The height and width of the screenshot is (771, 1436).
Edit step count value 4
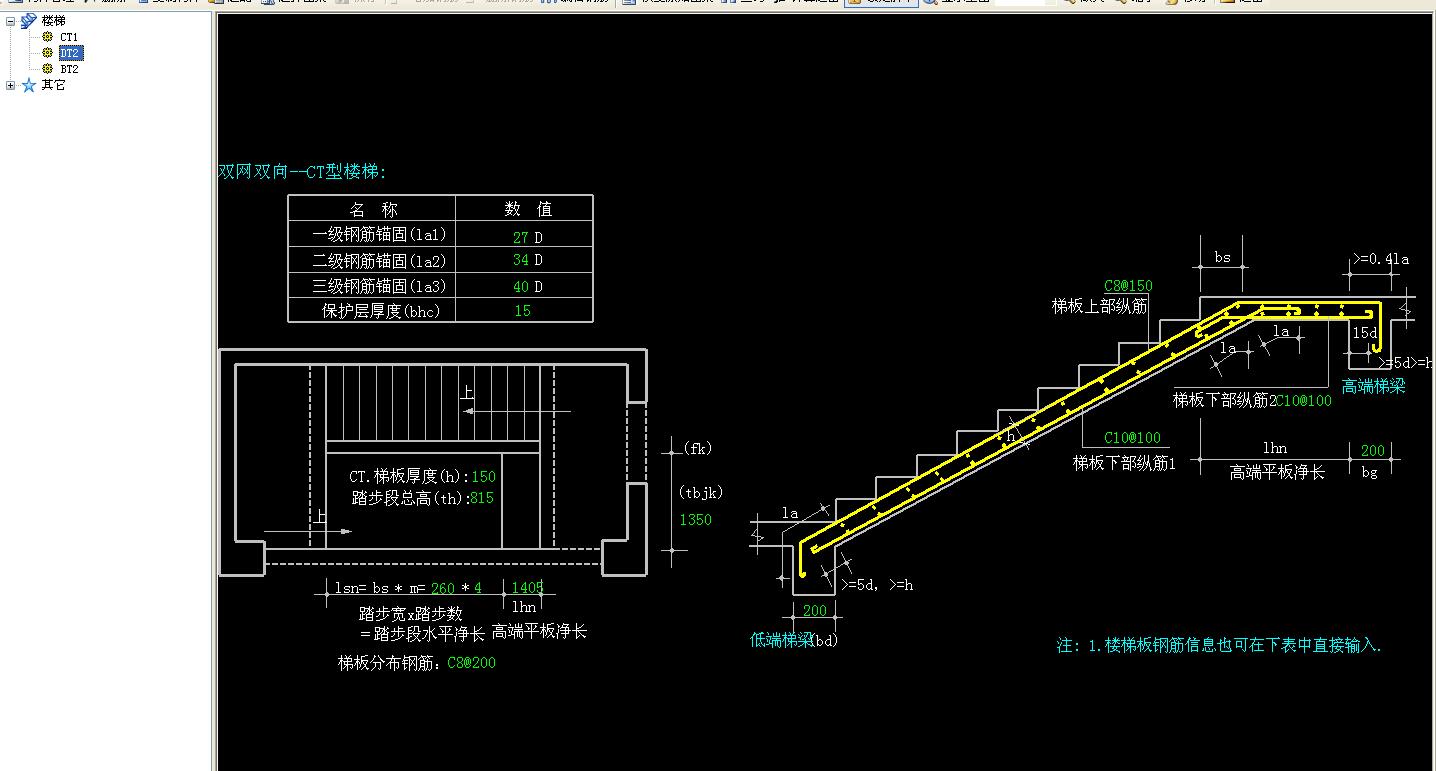click(x=478, y=588)
